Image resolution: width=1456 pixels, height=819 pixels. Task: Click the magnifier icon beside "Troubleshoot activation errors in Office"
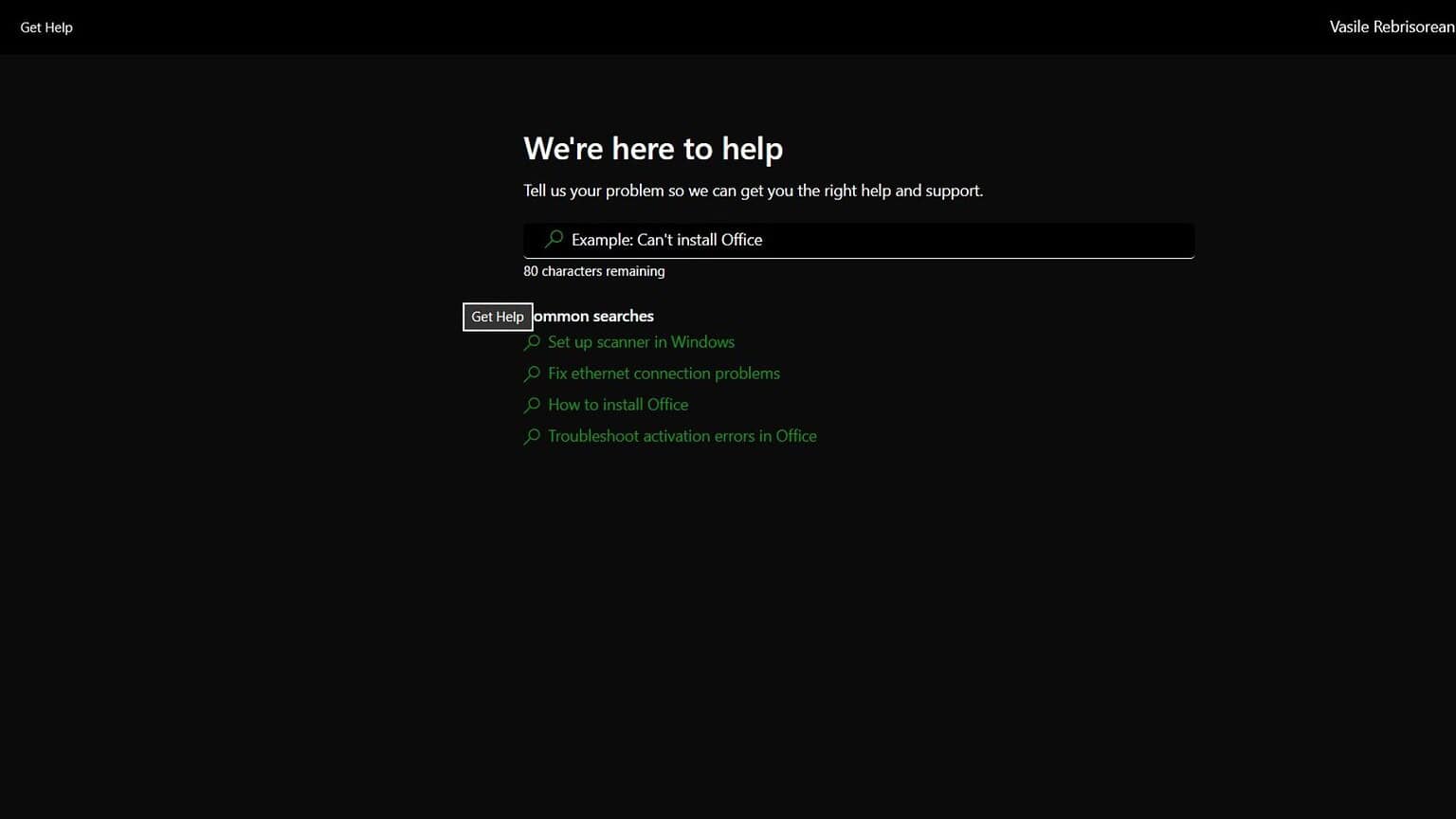coord(532,436)
